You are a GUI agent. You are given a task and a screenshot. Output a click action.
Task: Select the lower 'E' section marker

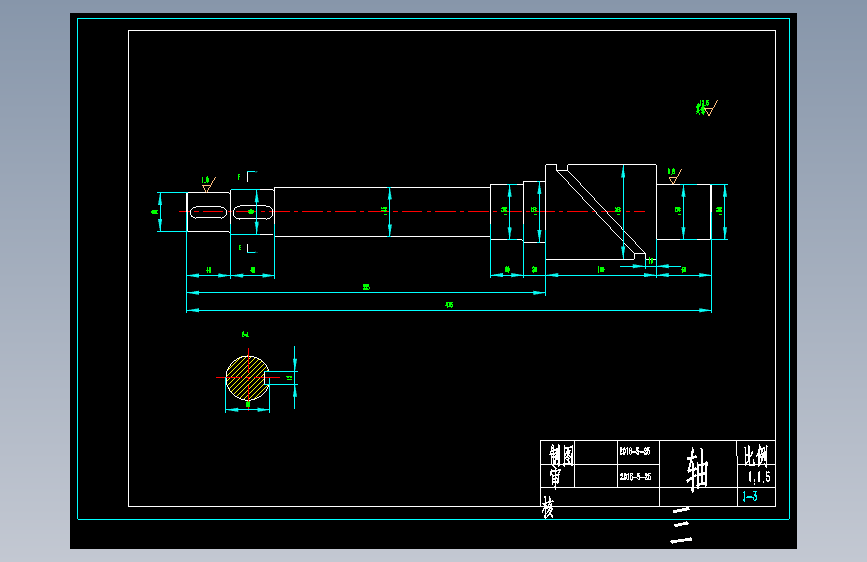pos(239,248)
